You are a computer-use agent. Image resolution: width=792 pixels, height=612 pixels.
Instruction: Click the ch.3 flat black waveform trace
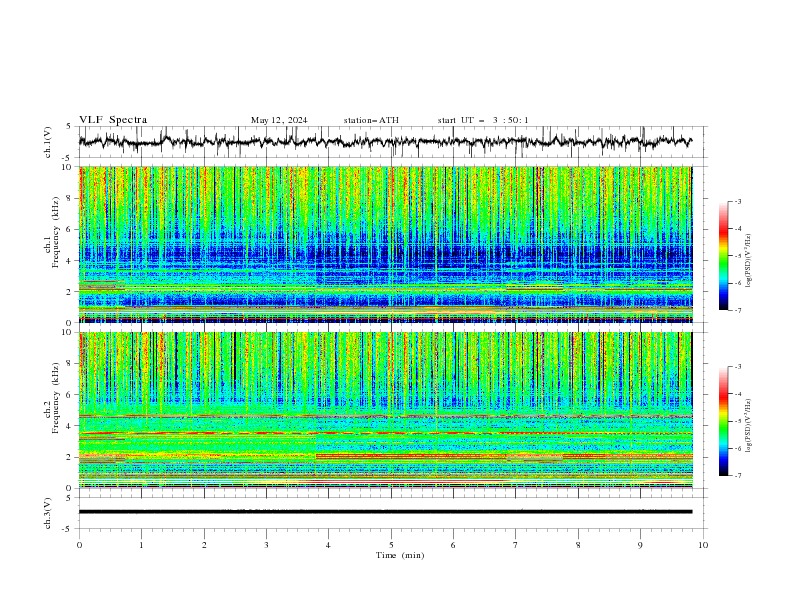[385, 512]
